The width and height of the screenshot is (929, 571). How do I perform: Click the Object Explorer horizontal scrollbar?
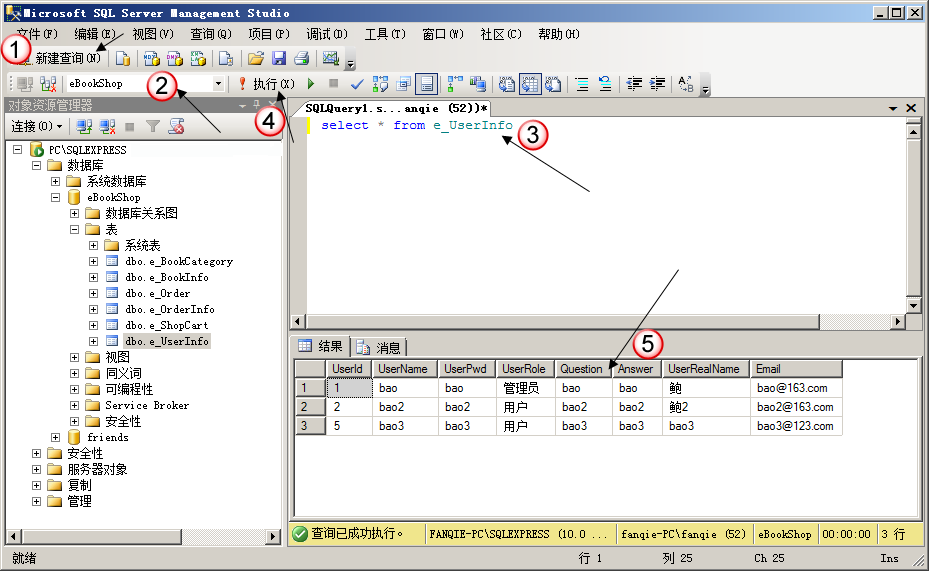(143, 537)
